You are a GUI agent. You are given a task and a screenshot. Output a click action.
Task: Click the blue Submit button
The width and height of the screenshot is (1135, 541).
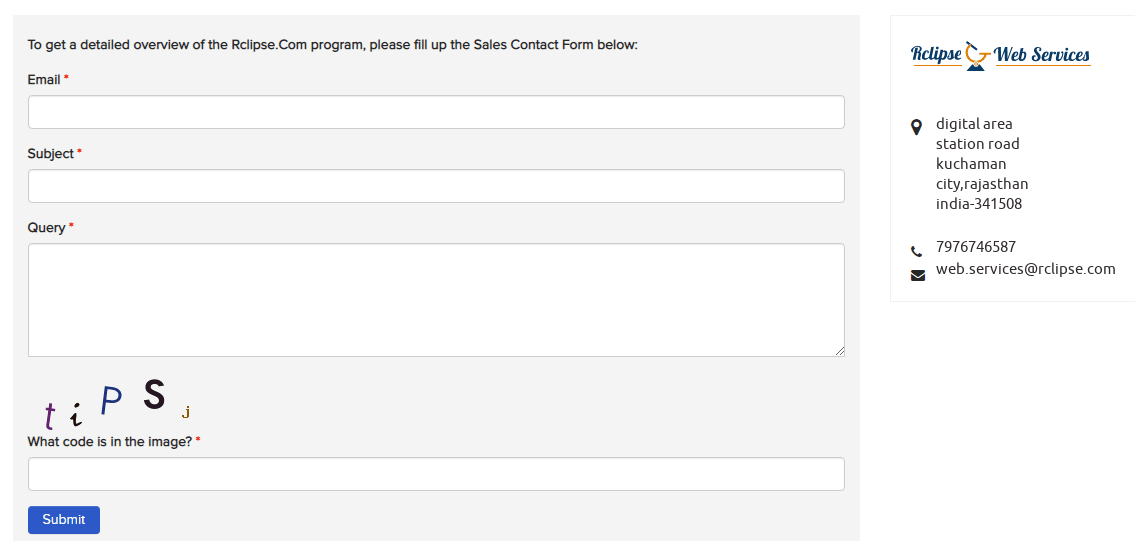[x=64, y=520]
